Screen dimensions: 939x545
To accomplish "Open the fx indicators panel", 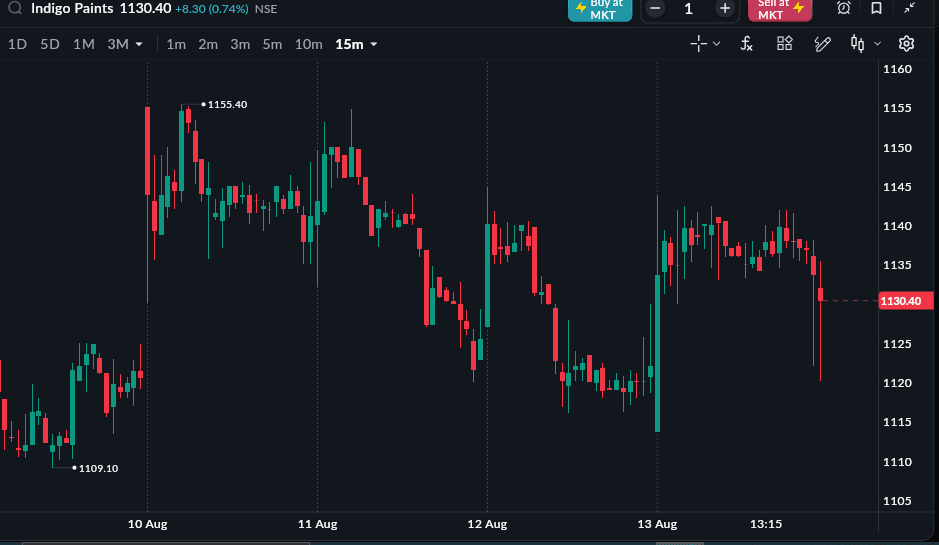I will (x=746, y=44).
